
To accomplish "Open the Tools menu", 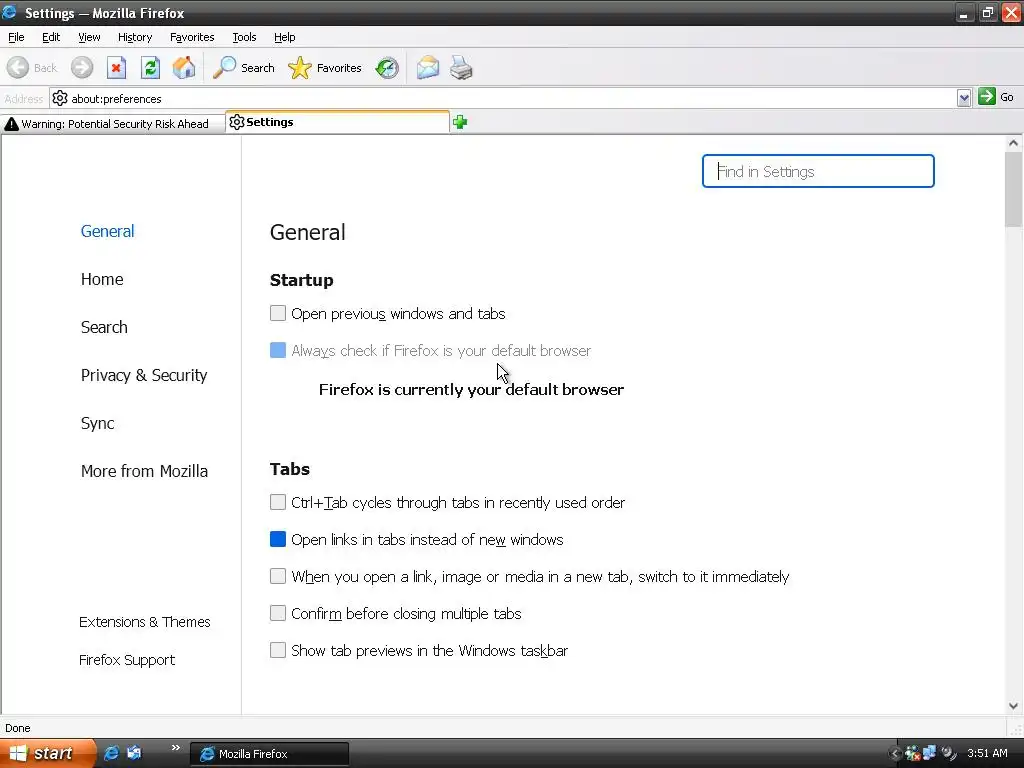I will click(x=244, y=37).
